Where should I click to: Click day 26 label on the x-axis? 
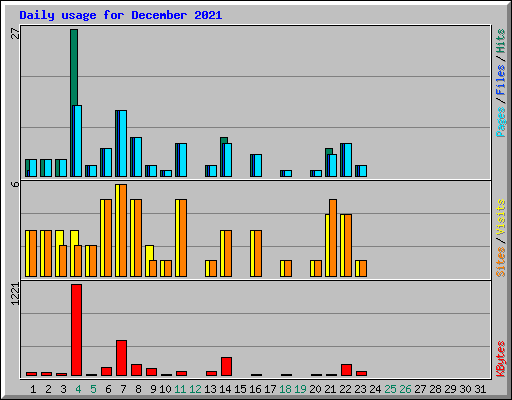[405, 389]
